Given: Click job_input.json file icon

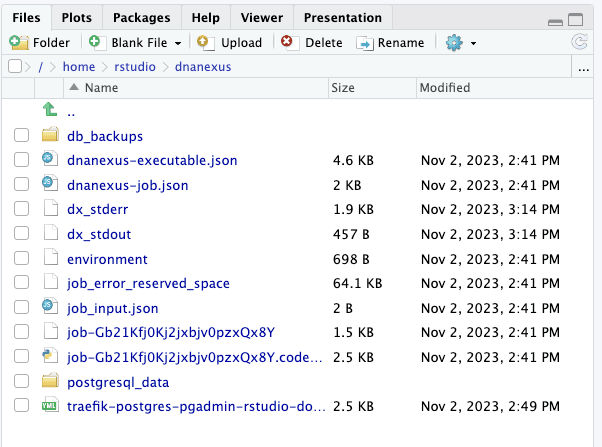Looking at the screenshot, I should (50, 307).
